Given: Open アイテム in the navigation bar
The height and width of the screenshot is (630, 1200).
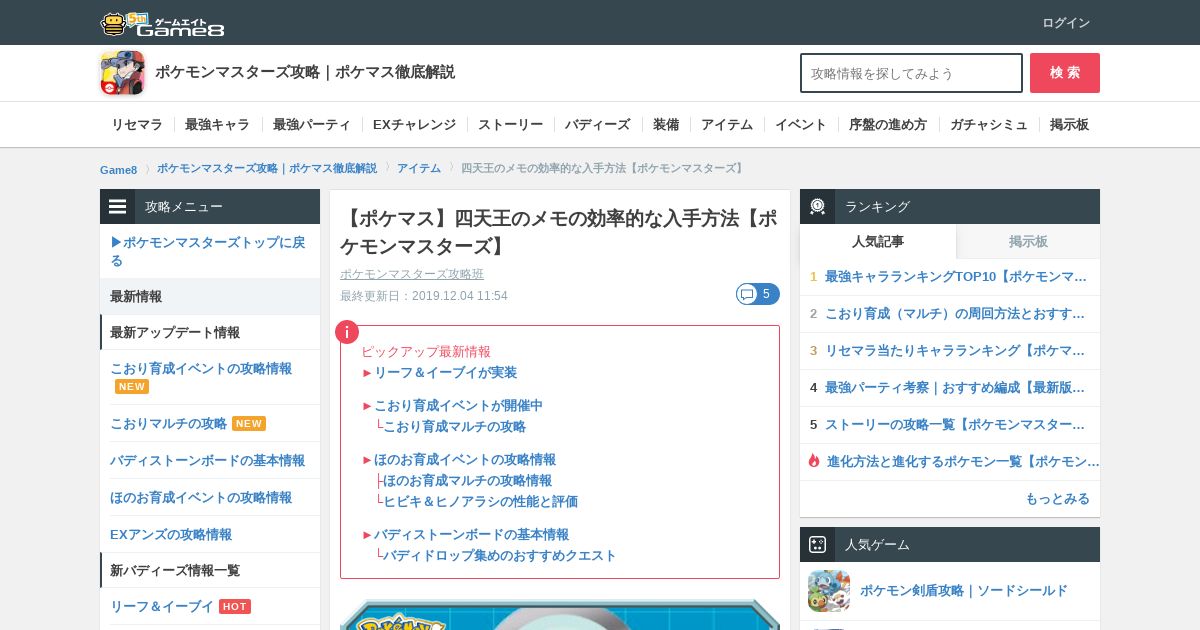Looking at the screenshot, I should (x=727, y=125).
